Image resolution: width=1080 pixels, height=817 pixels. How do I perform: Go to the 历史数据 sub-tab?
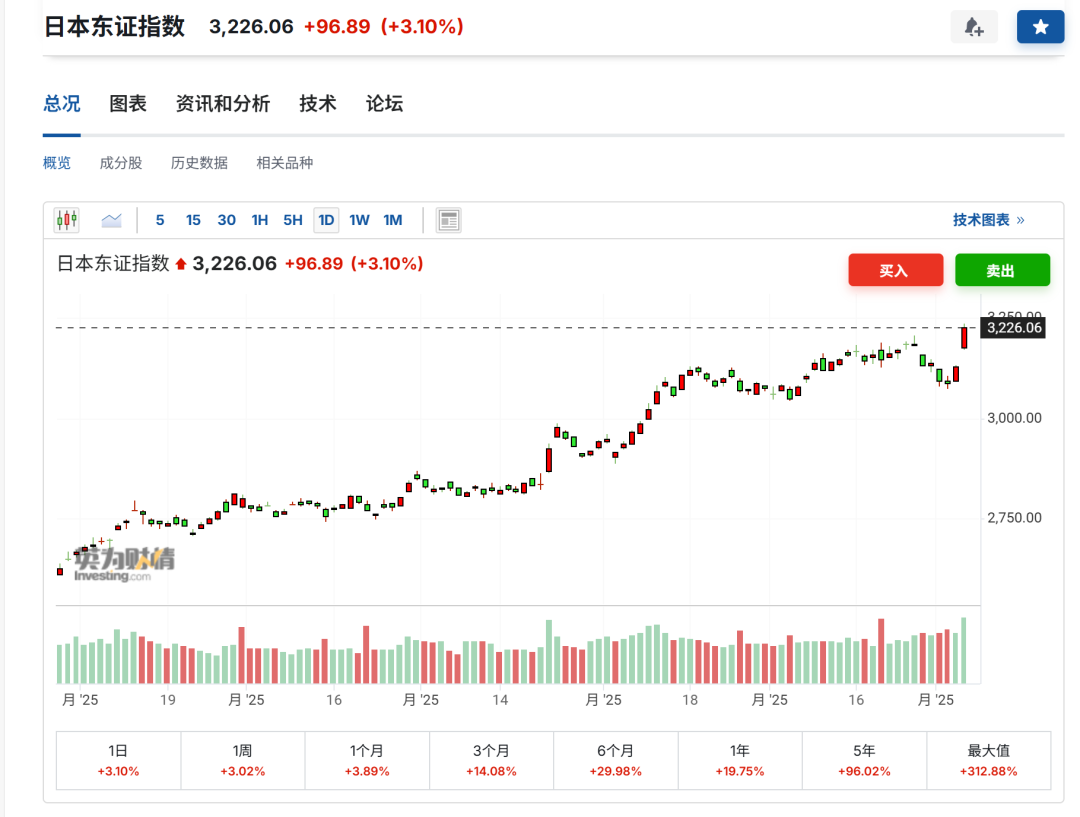point(199,163)
